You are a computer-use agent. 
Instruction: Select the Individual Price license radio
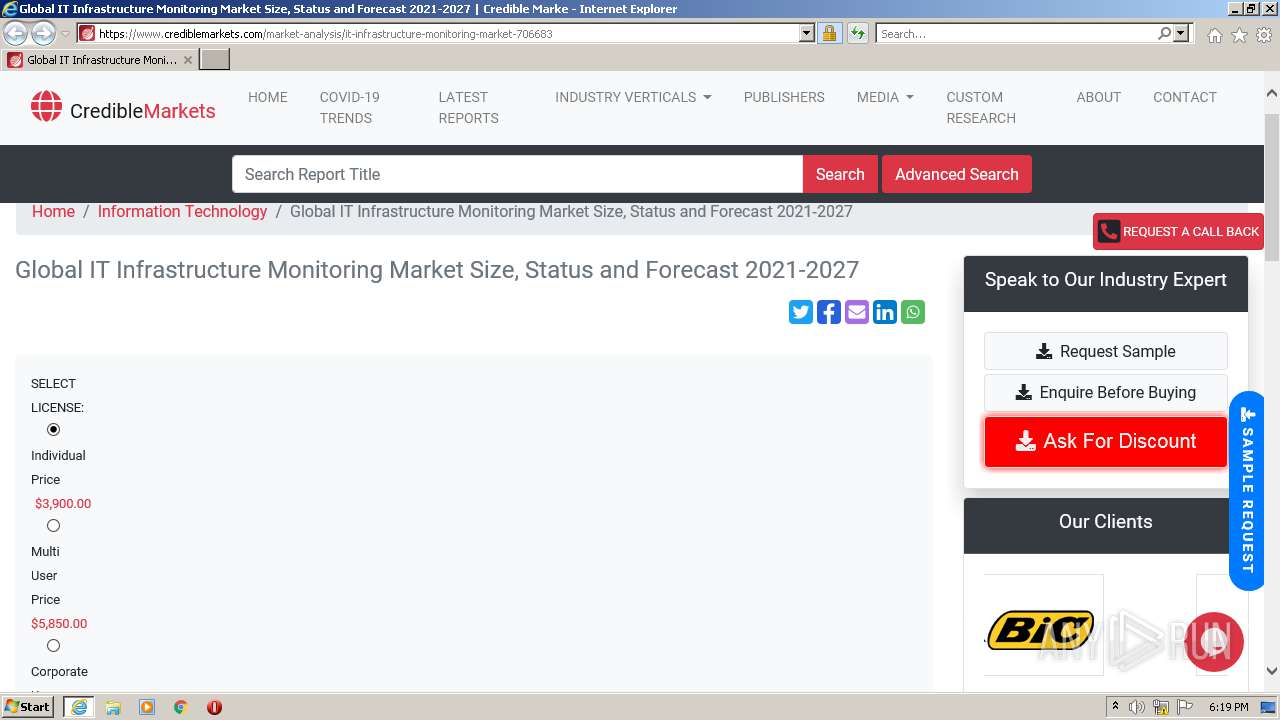coord(54,430)
